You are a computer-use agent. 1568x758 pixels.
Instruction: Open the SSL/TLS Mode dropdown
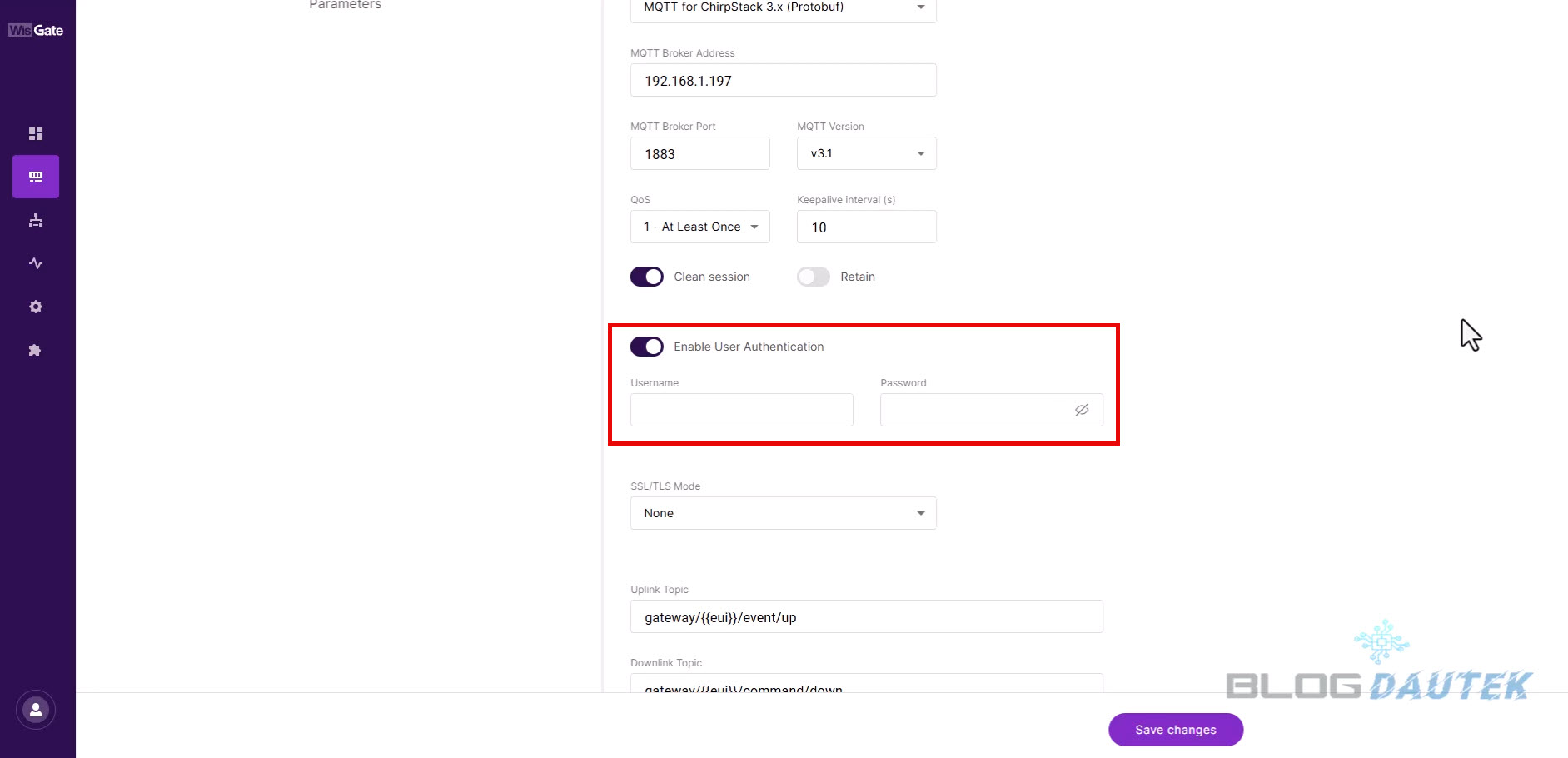point(783,513)
